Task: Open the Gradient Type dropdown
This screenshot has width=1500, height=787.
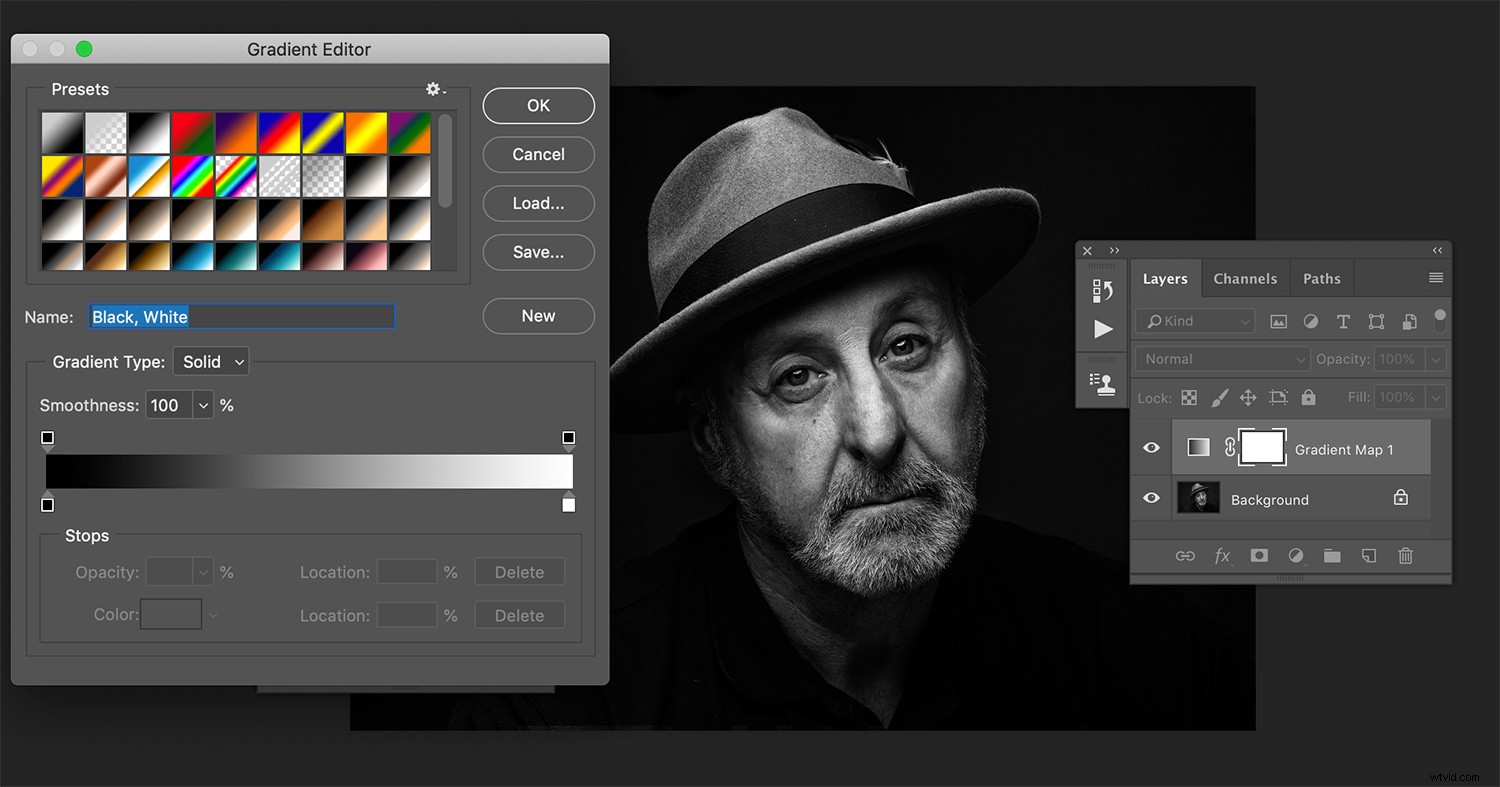Action: pyautogui.click(x=210, y=361)
